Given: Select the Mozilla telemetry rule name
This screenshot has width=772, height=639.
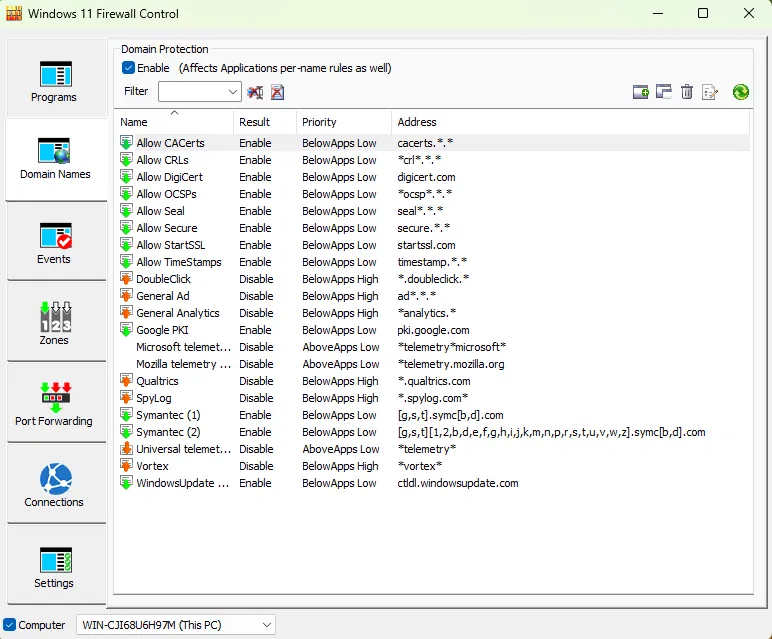Looking at the screenshot, I should [x=183, y=364].
